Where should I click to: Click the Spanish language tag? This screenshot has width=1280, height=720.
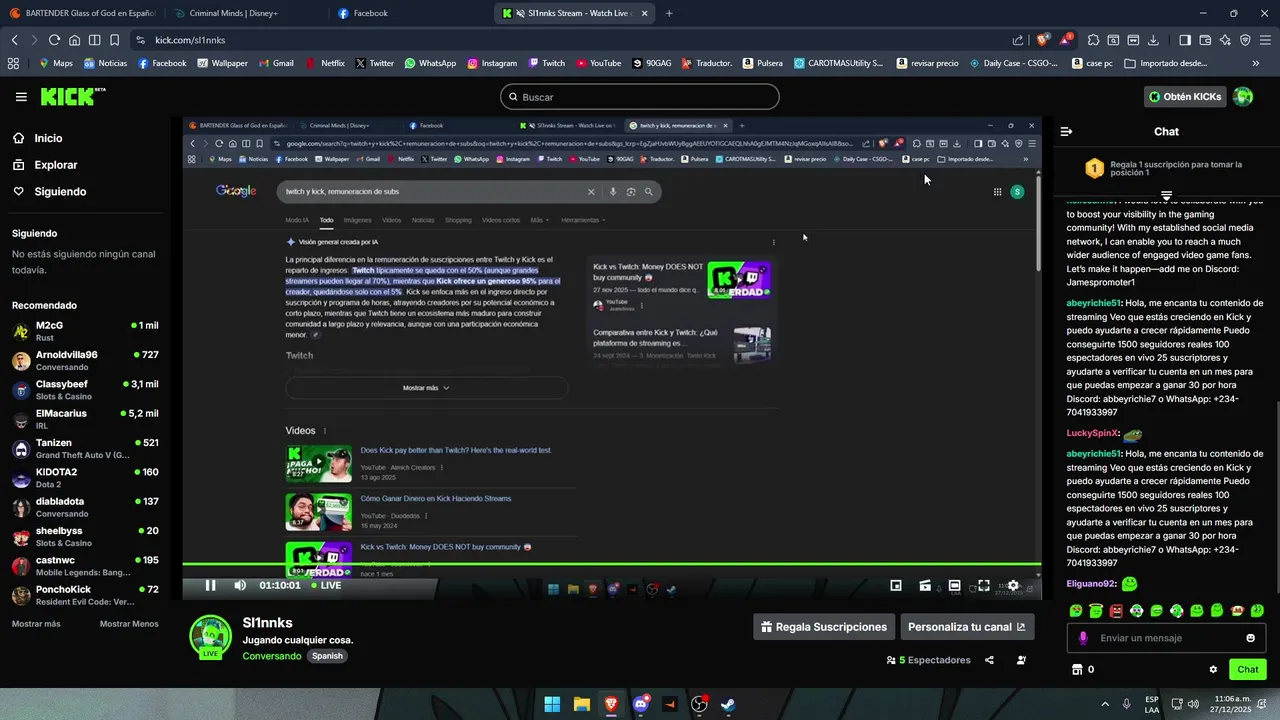(327, 656)
